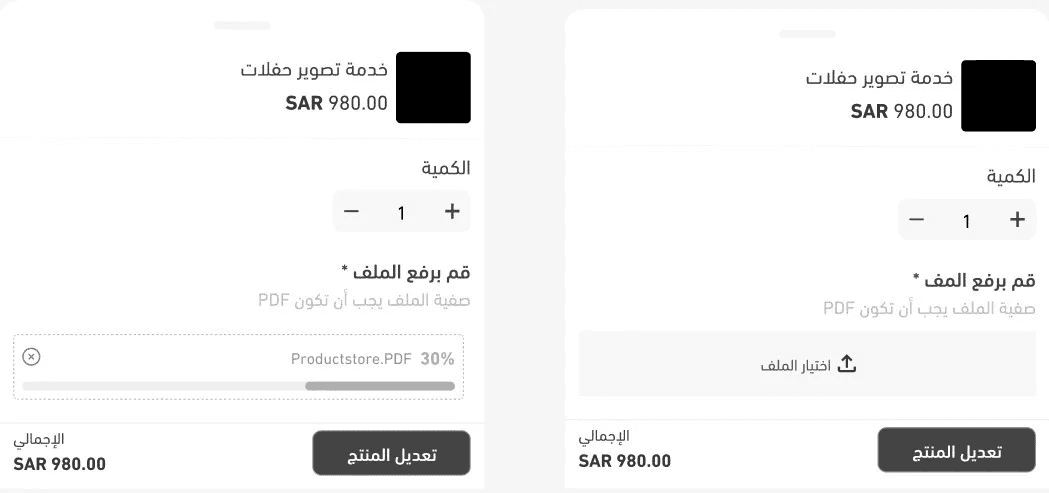Viewport: 1049px width, 493px height.
Task: Click خدمة تصوير حفلات title in the اختيار الملف panel
Action: [x=880, y=78]
